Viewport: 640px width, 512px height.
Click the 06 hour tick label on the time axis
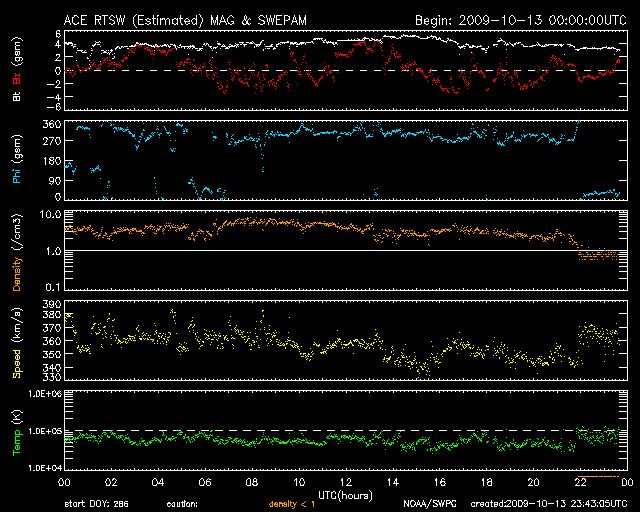(x=203, y=482)
